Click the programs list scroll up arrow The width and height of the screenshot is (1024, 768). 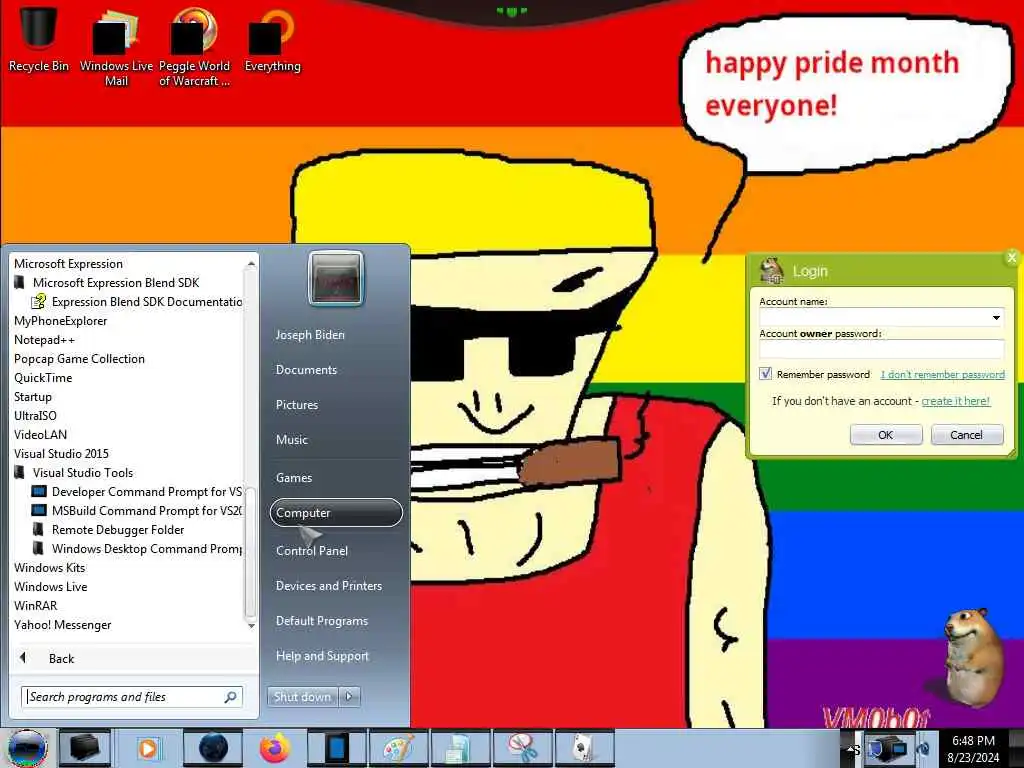click(x=251, y=264)
